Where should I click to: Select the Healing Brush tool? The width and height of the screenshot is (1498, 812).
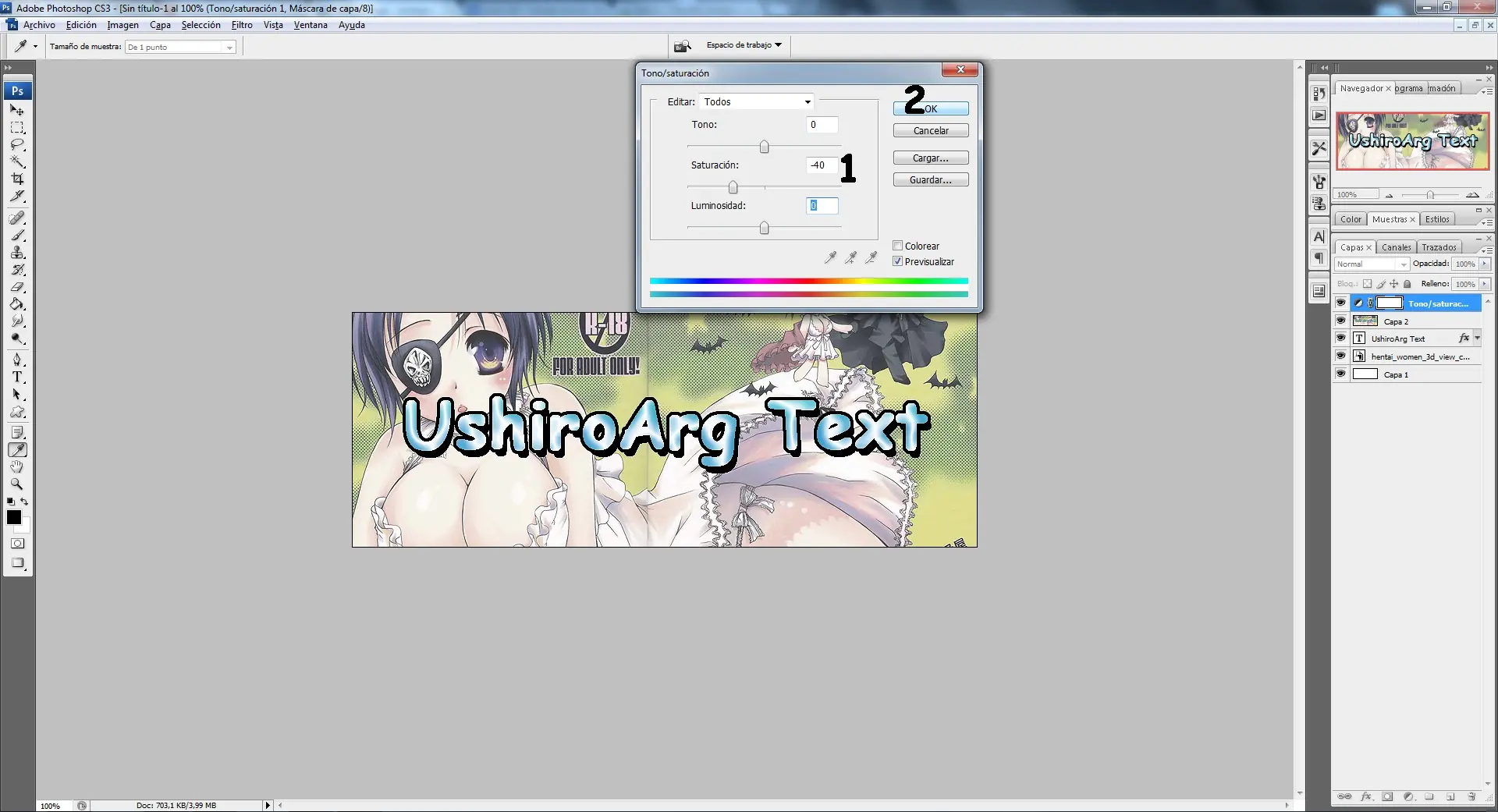pyautogui.click(x=17, y=218)
